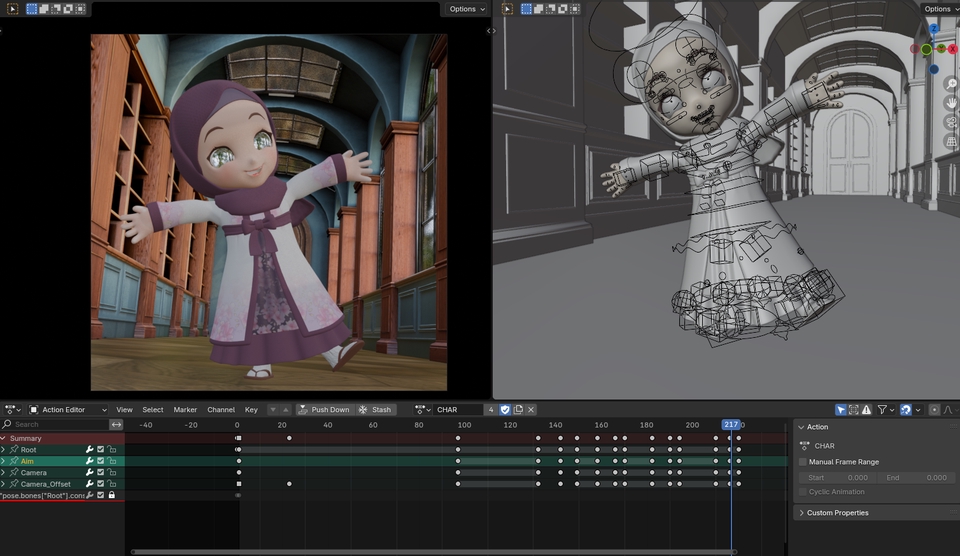Click the Stash button
Screen dimensions: 960x556
pos(376,410)
